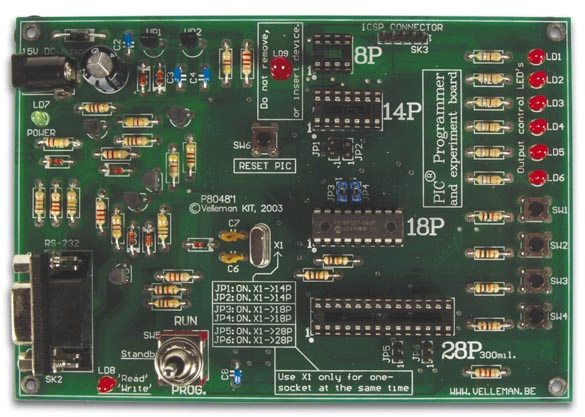Image resolution: width=585 pixels, height=417 pixels.
Task: Click the SW5 RUN/PROG toggle switch
Action: (x=182, y=360)
